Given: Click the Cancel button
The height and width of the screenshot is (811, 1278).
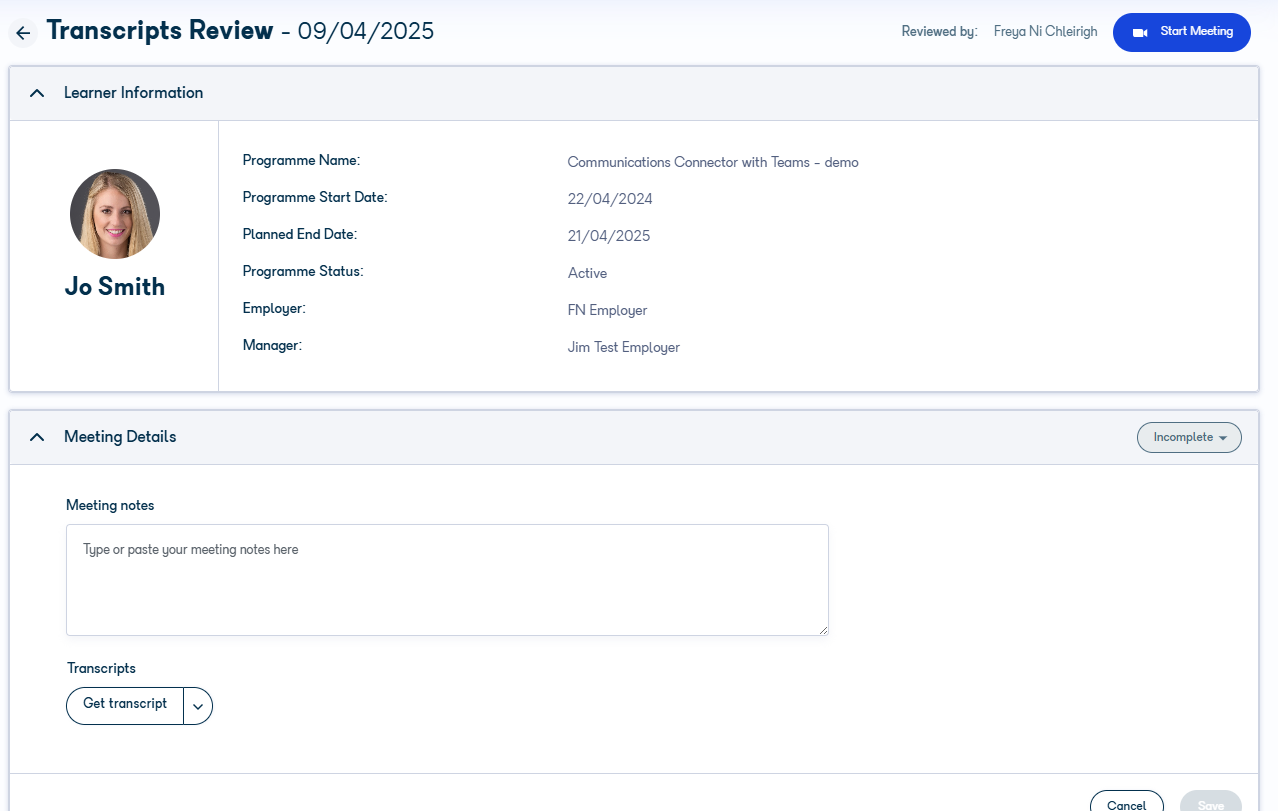Looking at the screenshot, I should (1126, 803).
